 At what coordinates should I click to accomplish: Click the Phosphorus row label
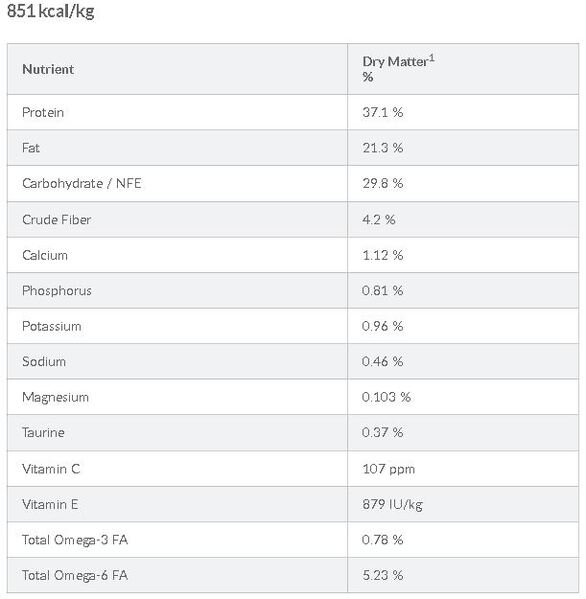click(x=57, y=291)
